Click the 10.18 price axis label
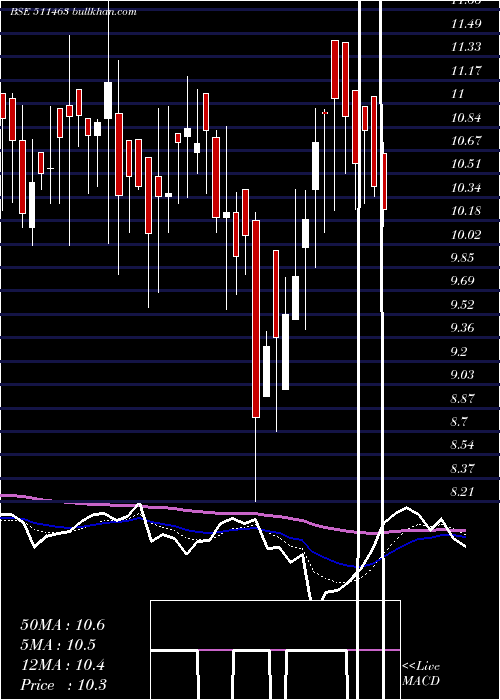Image resolution: width=500 pixels, height=700 pixels. point(466,211)
